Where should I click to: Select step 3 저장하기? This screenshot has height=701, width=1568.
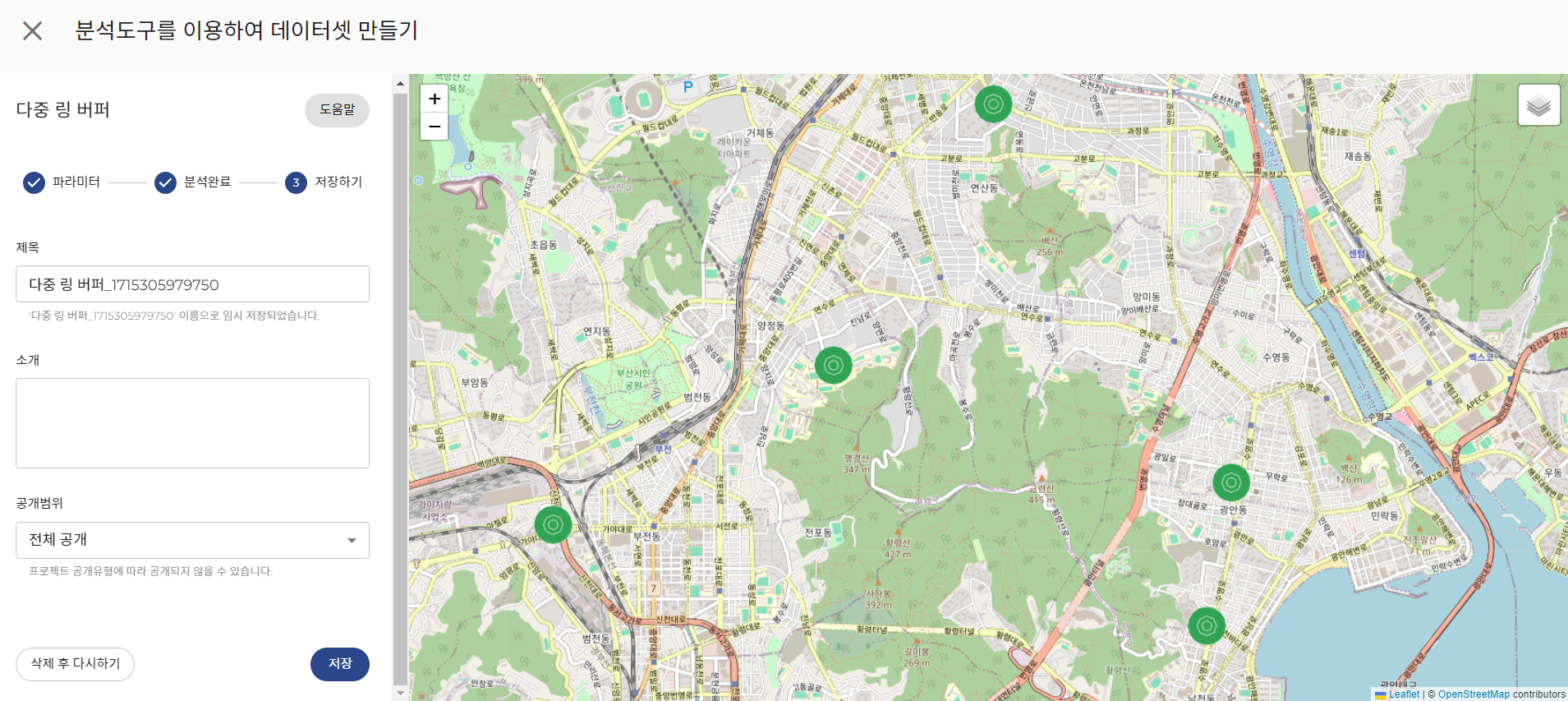click(296, 182)
